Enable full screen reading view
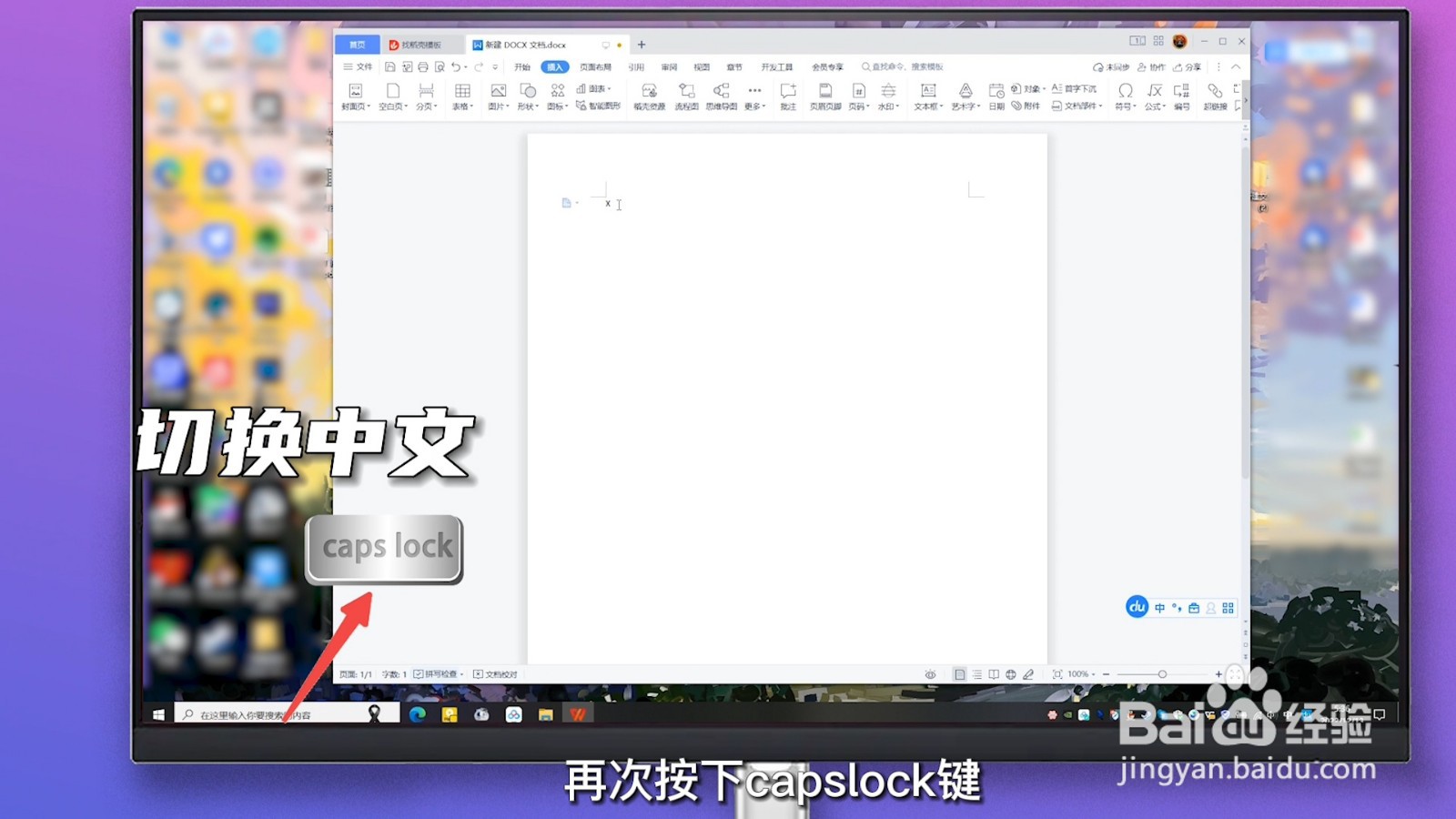 [x=994, y=673]
